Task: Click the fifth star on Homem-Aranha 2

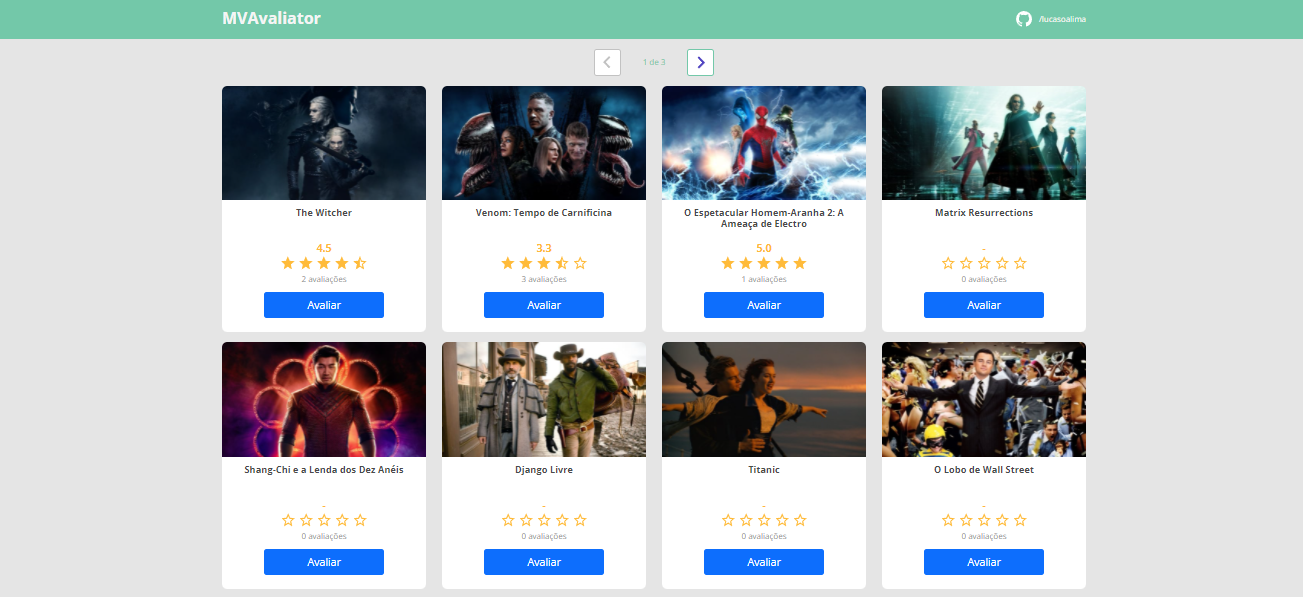Action: tap(800, 263)
